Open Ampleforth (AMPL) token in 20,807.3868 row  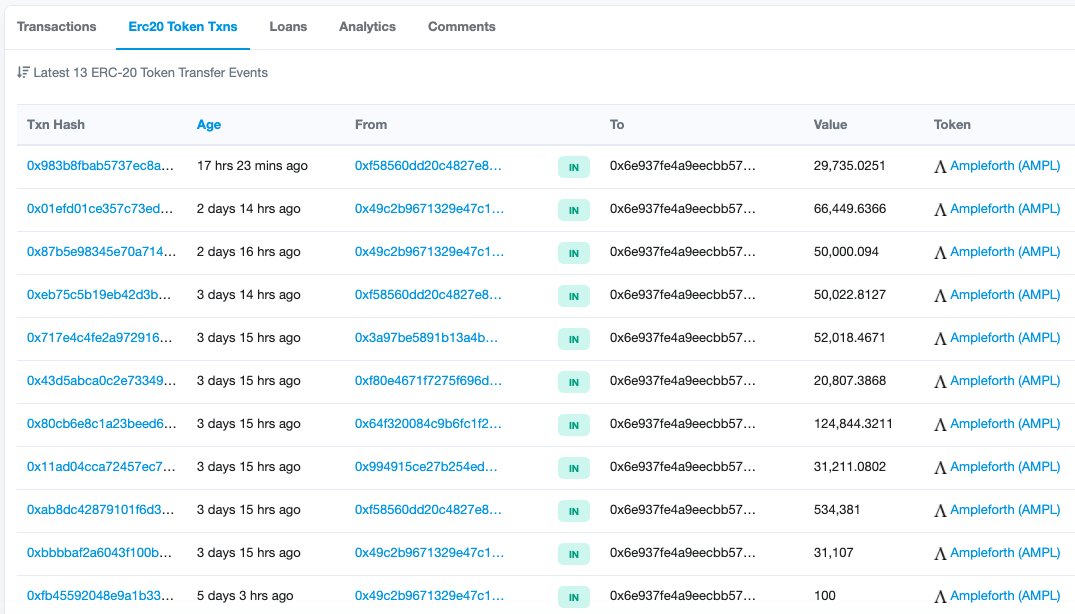pos(1005,381)
